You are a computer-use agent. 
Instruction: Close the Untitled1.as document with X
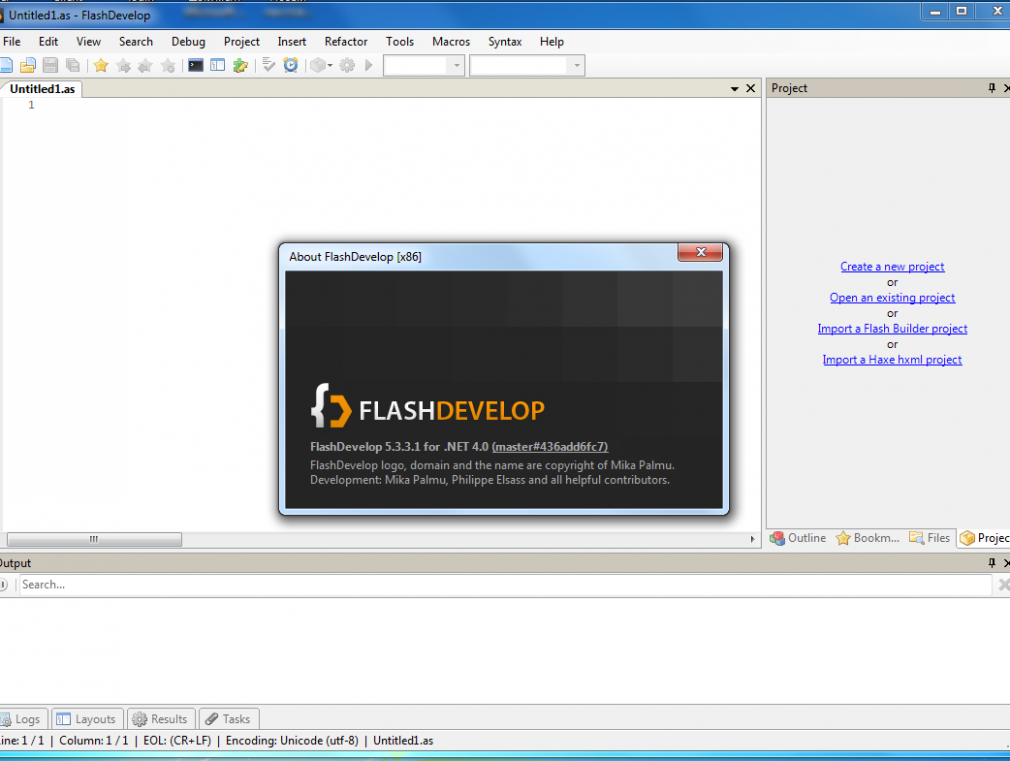(750, 88)
